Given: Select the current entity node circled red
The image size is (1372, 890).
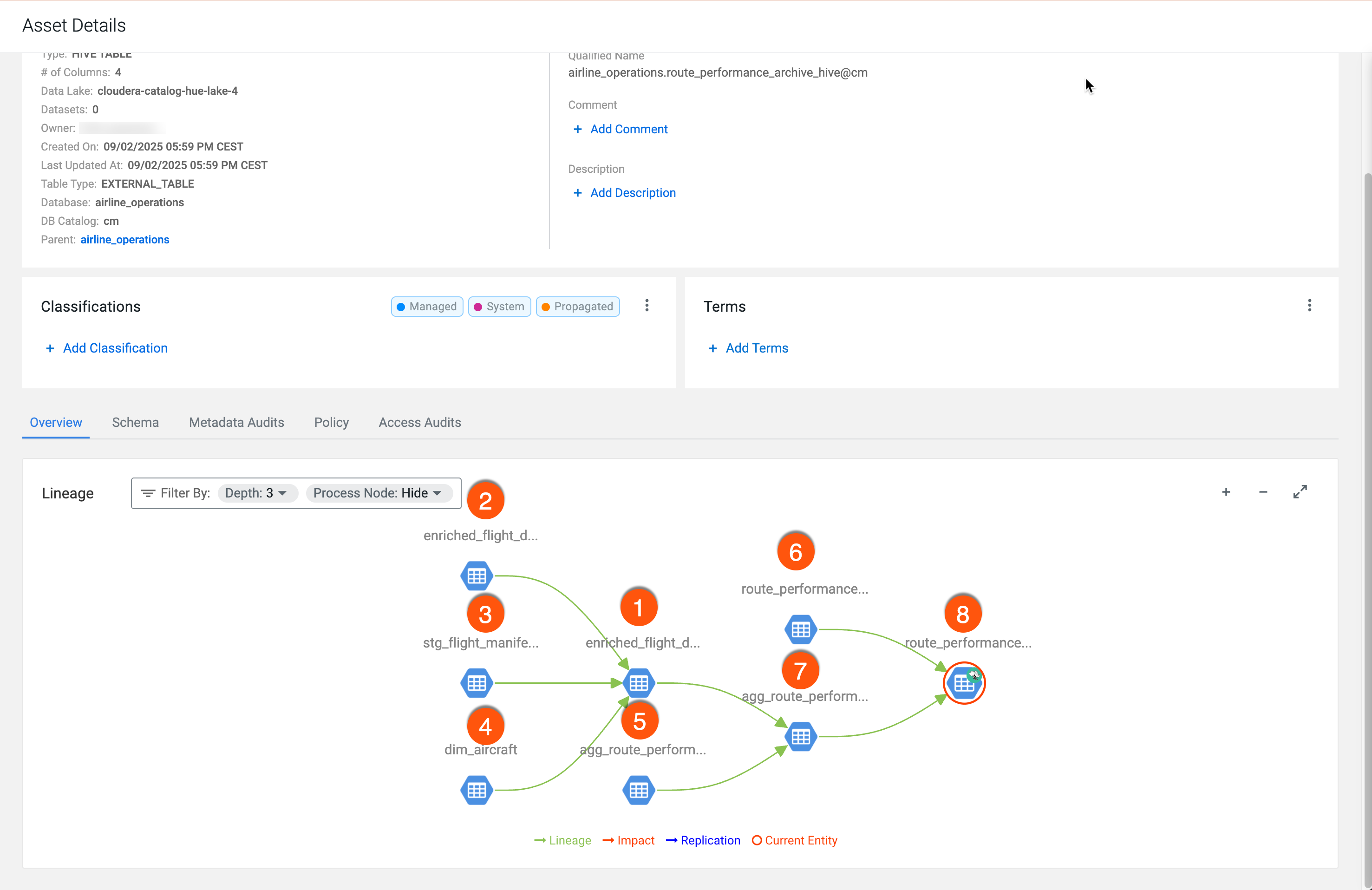Looking at the screenshot, I should tap(964, 684).
